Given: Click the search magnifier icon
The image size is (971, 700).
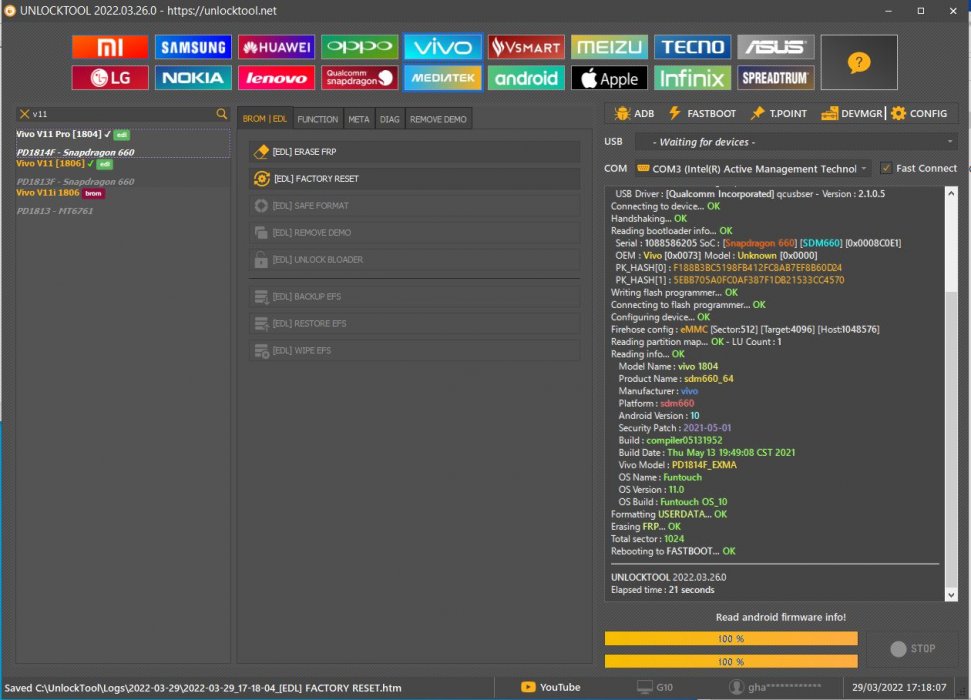Looking at the screenshot, I should pyautogui.click(x=222, y=113).
